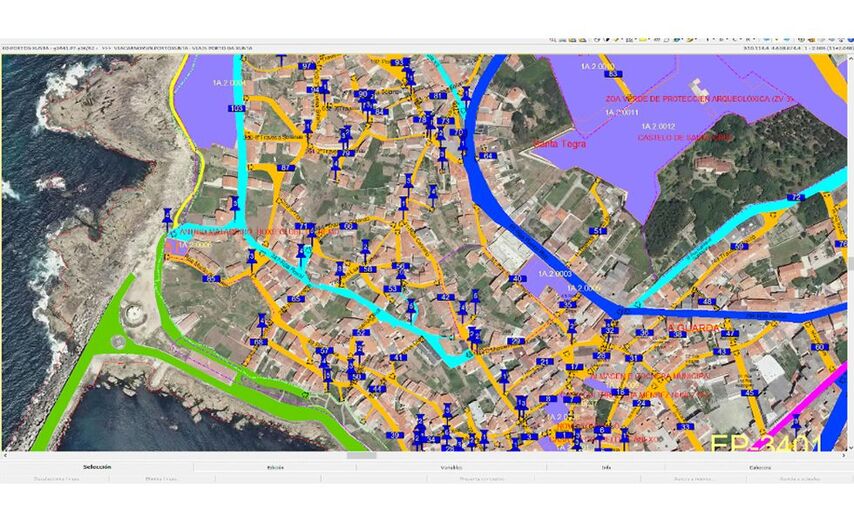Image resolution: width=854 pixels, height=523 pixels.
Task: Switch to the Selección tab
Action: pyautogui.click(x=97, y=467)
